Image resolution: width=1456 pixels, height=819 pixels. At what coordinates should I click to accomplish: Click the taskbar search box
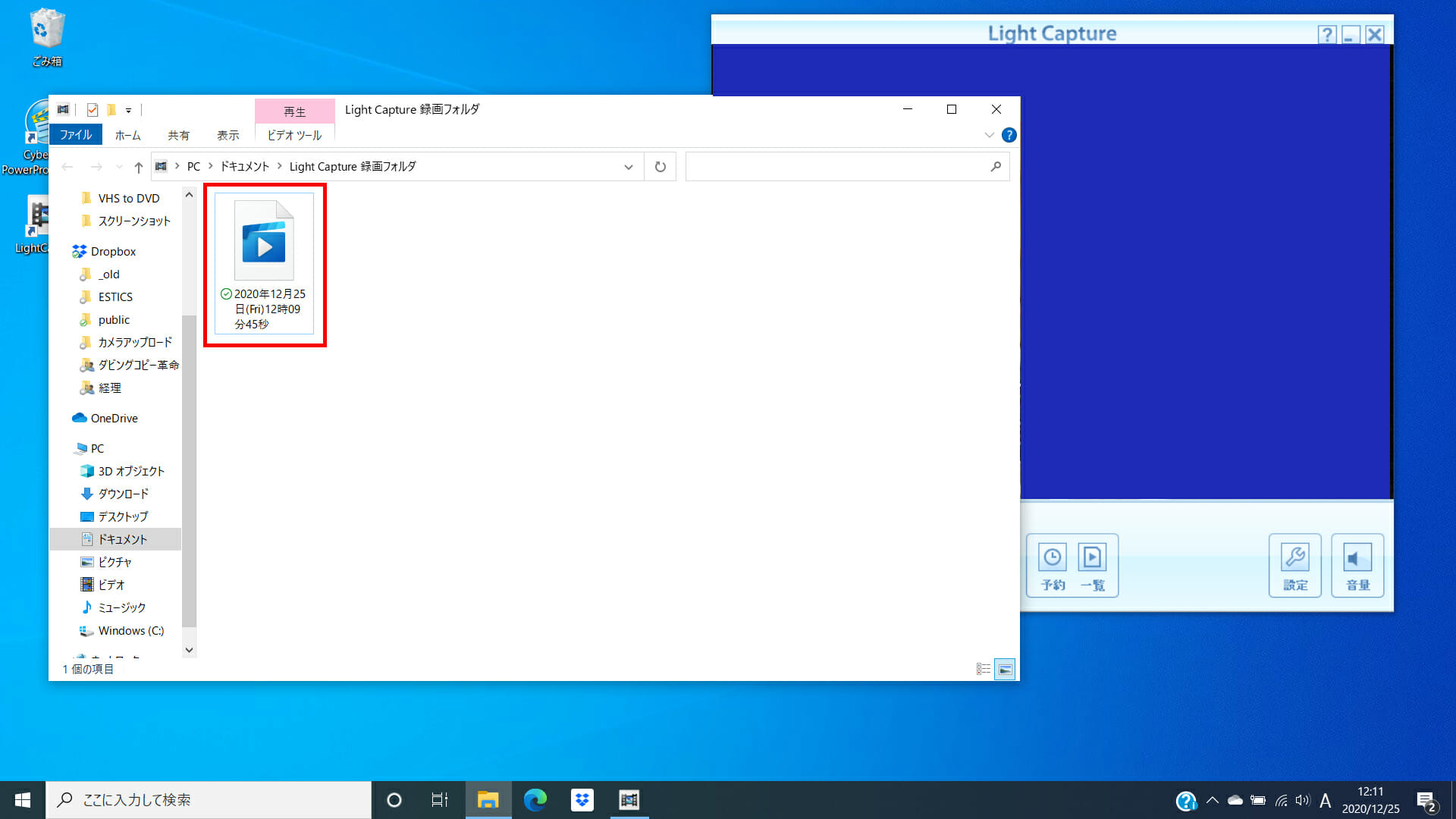pyautogui.click(x=209, y=800)
